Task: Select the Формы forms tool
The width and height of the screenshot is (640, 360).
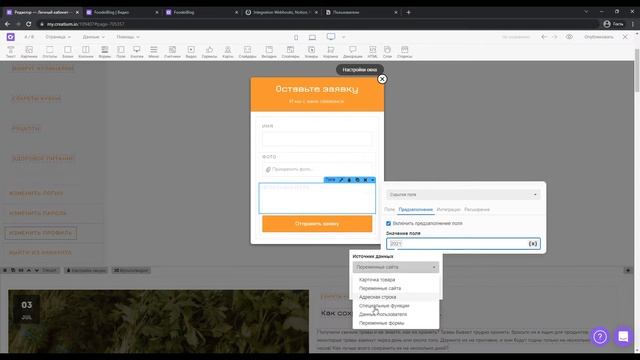Action: click(105, 52)
